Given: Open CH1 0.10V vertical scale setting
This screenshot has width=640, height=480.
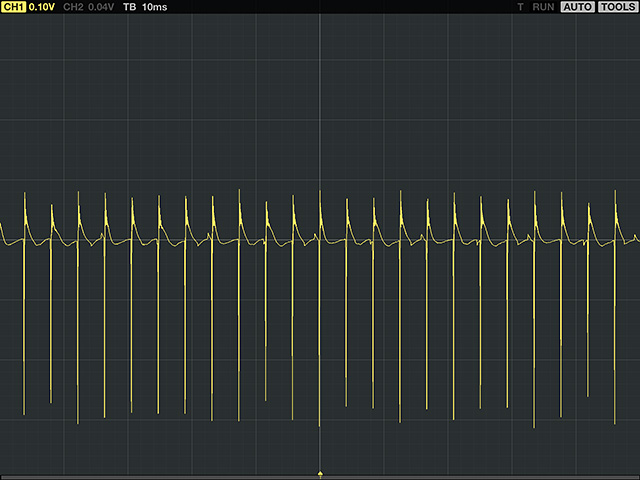Looking at the screenshot, I should (42, 7).
